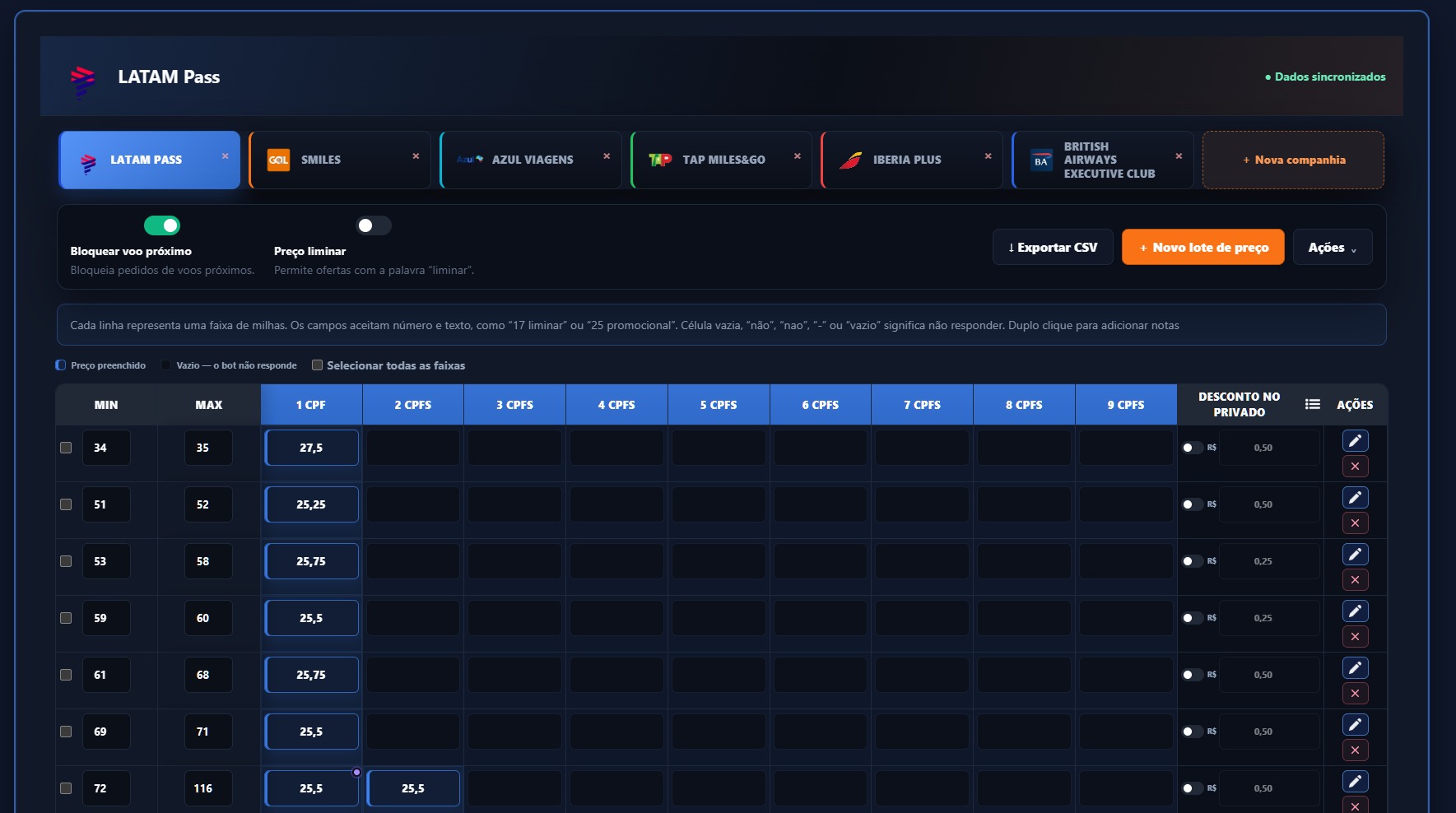Click the 1 CPF price 27,5 field
Image resolution: width=1456 pixels, height=813 pixels.
tap(311, 448)
